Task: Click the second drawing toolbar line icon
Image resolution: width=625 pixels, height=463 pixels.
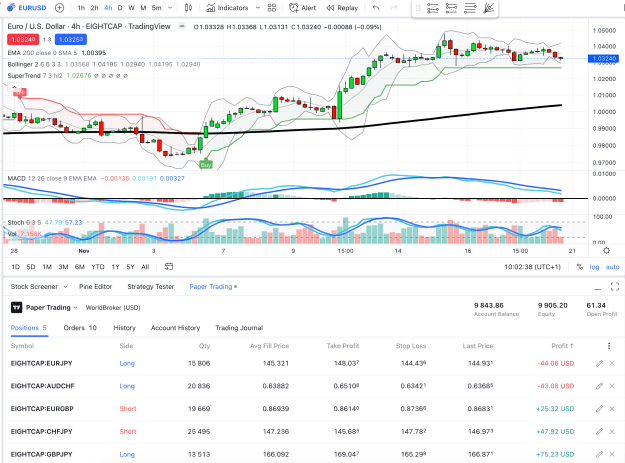Action: pyautogui.click(x=451, y=8)
